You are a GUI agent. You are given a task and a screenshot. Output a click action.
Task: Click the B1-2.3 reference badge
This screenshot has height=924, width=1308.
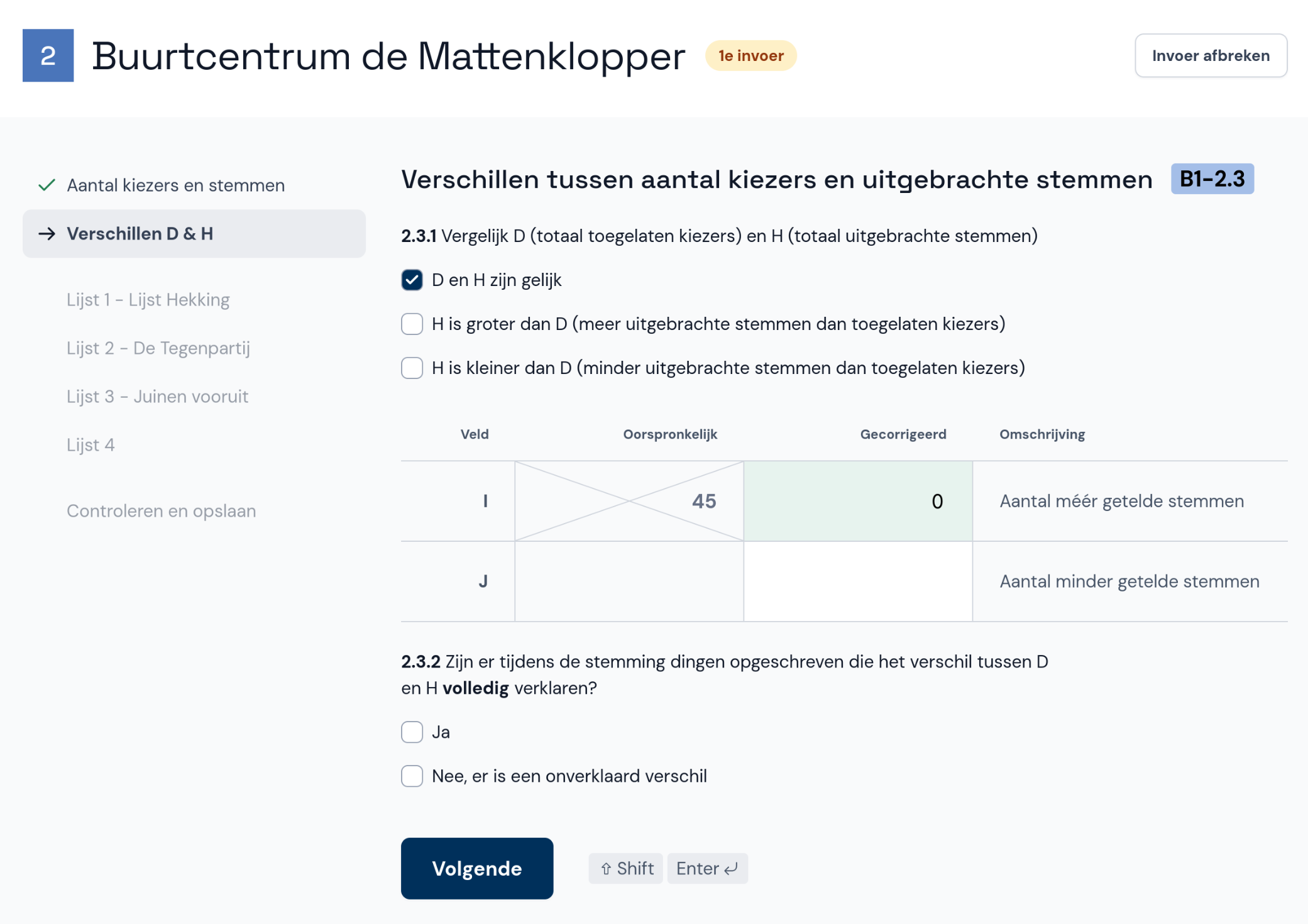click(1212, 179)
